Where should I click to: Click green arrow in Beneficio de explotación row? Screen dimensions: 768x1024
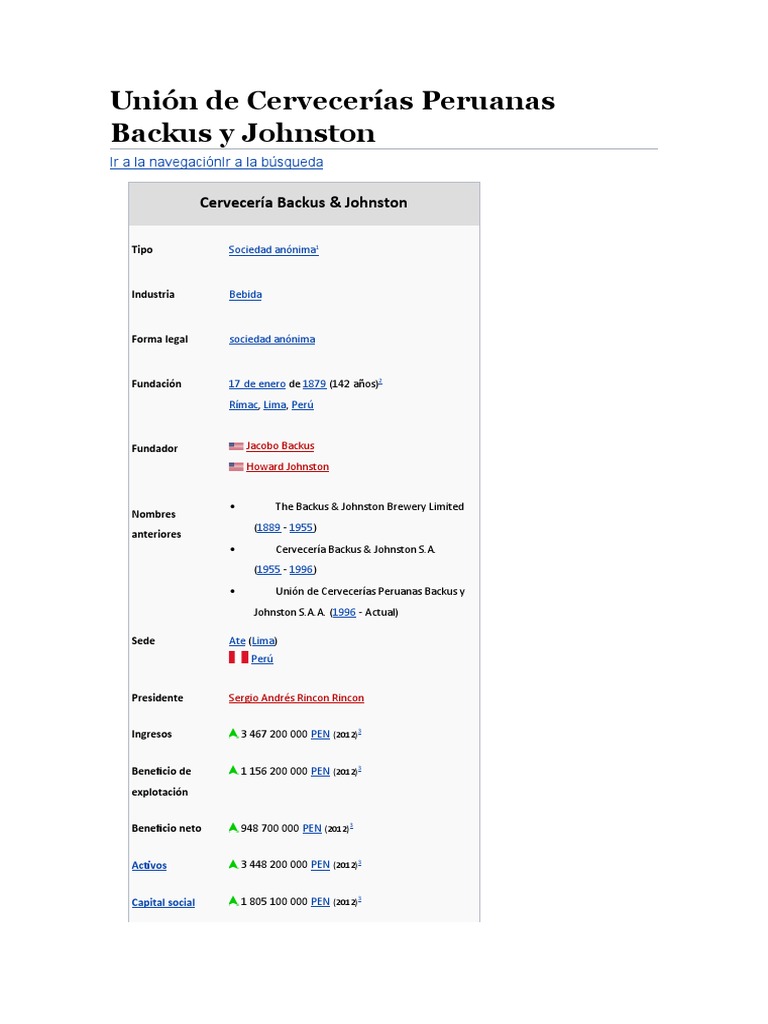coord(233,771)
